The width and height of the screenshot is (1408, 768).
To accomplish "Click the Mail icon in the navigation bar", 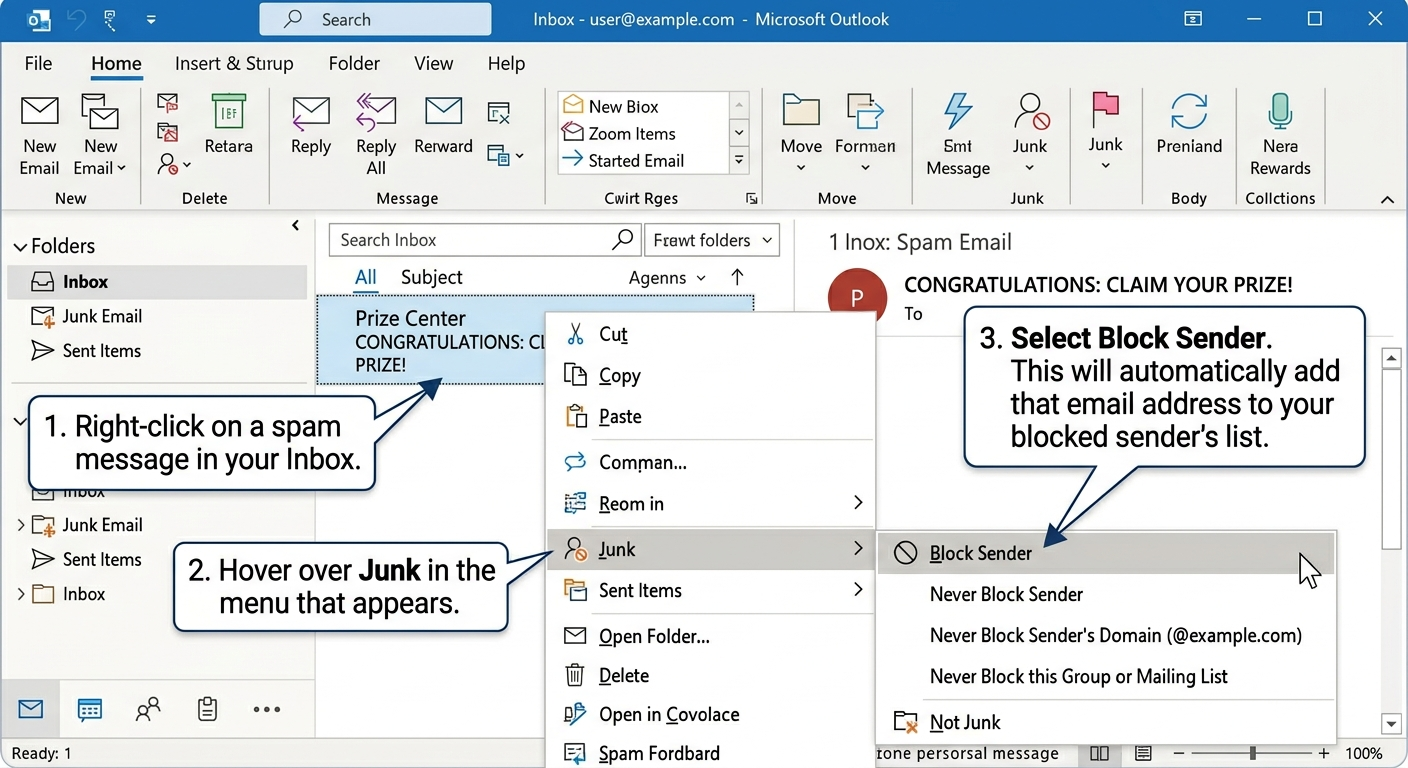I will (x=30, y=709).
